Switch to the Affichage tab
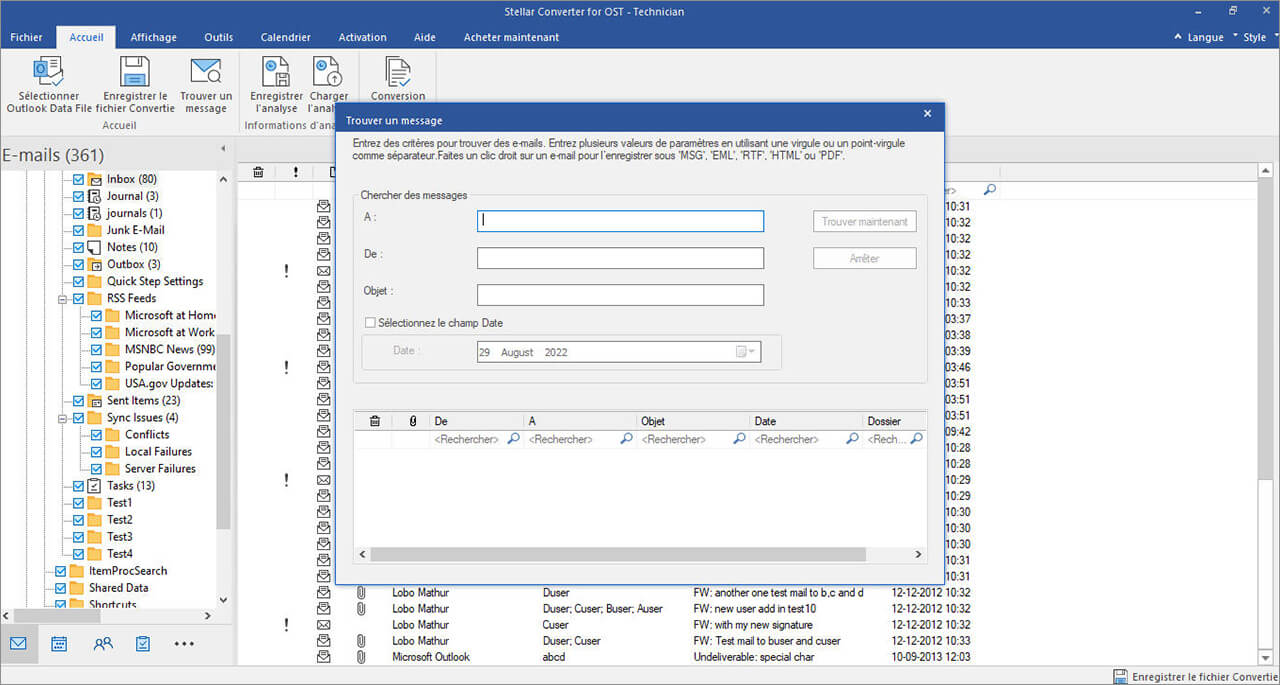Screen dimensions: 1280x685 coord(153,37)
